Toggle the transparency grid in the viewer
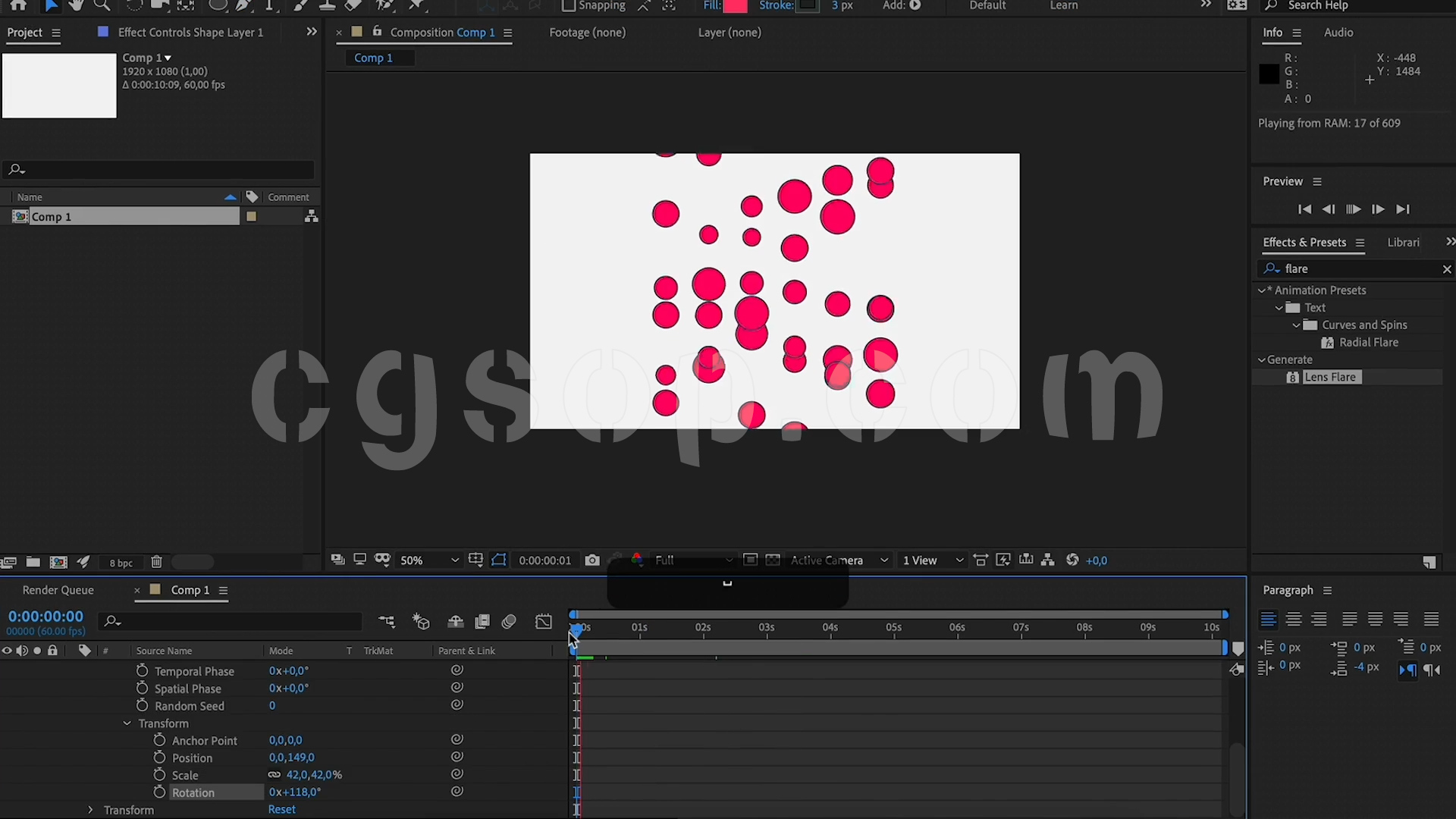The image size is (1456, 819). tap(773, 560)
